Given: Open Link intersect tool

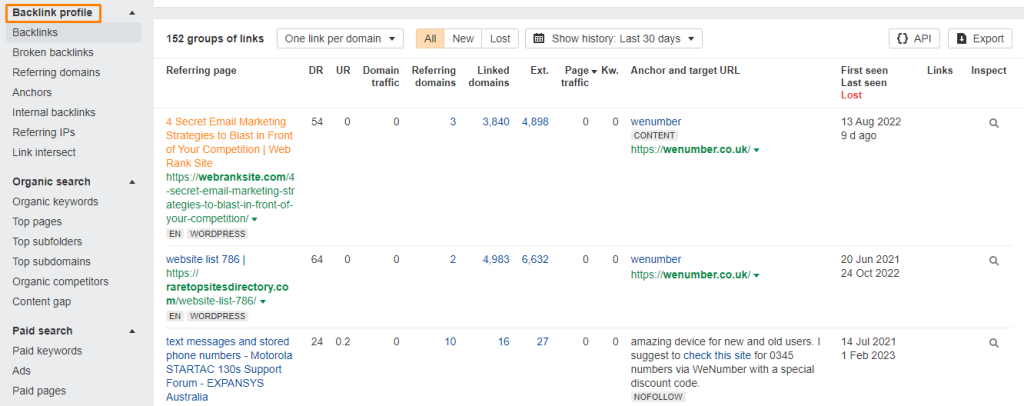Looking at the screenshot, I should pyautogui.click(x=44, y=153).
